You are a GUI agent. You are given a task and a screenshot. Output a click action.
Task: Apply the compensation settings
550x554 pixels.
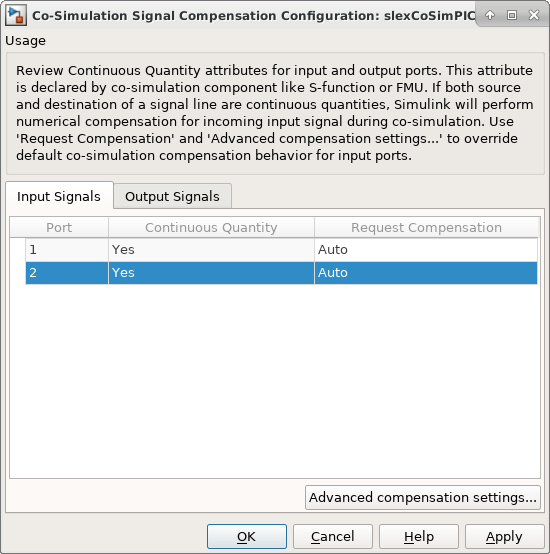(x=504, y=536)
